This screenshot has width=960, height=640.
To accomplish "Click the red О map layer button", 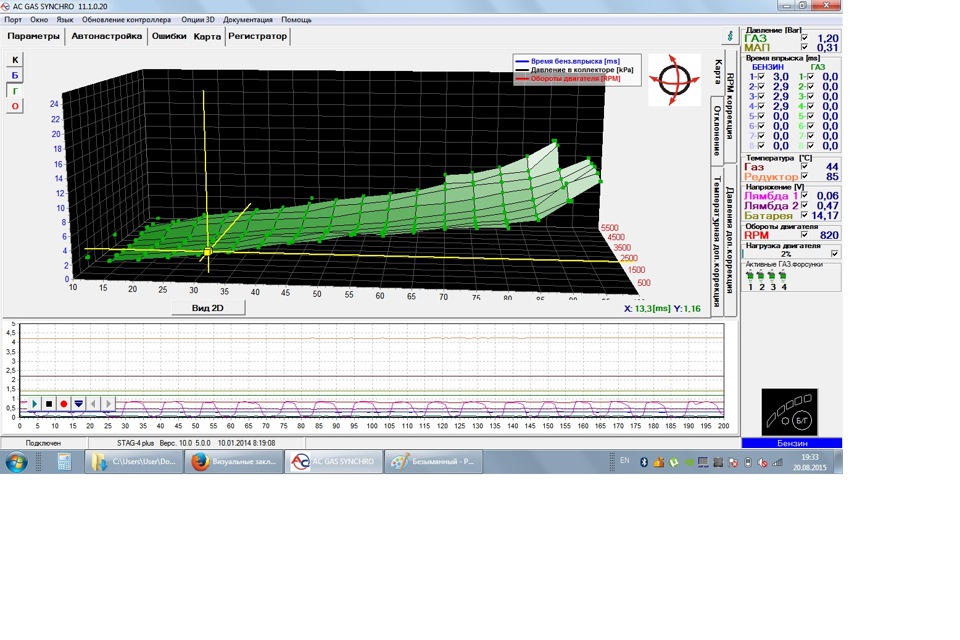I will (x=15, y=106).
